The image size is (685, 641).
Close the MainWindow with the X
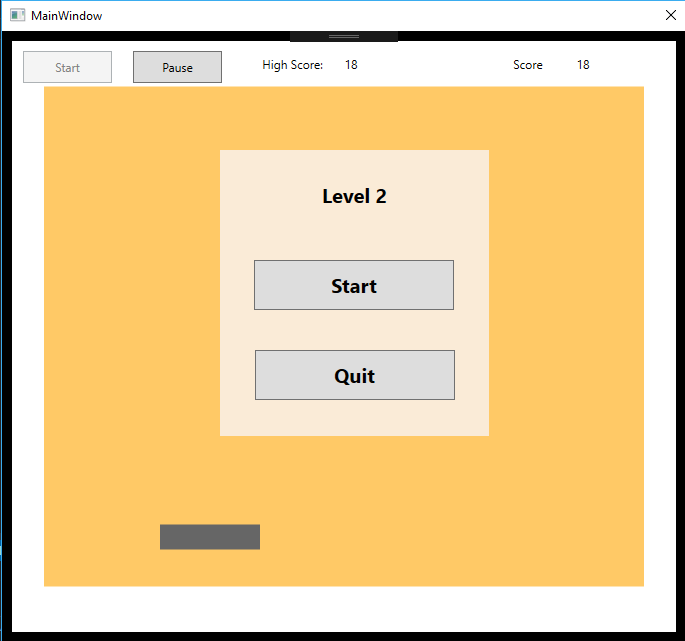click(x=671, y=15)
